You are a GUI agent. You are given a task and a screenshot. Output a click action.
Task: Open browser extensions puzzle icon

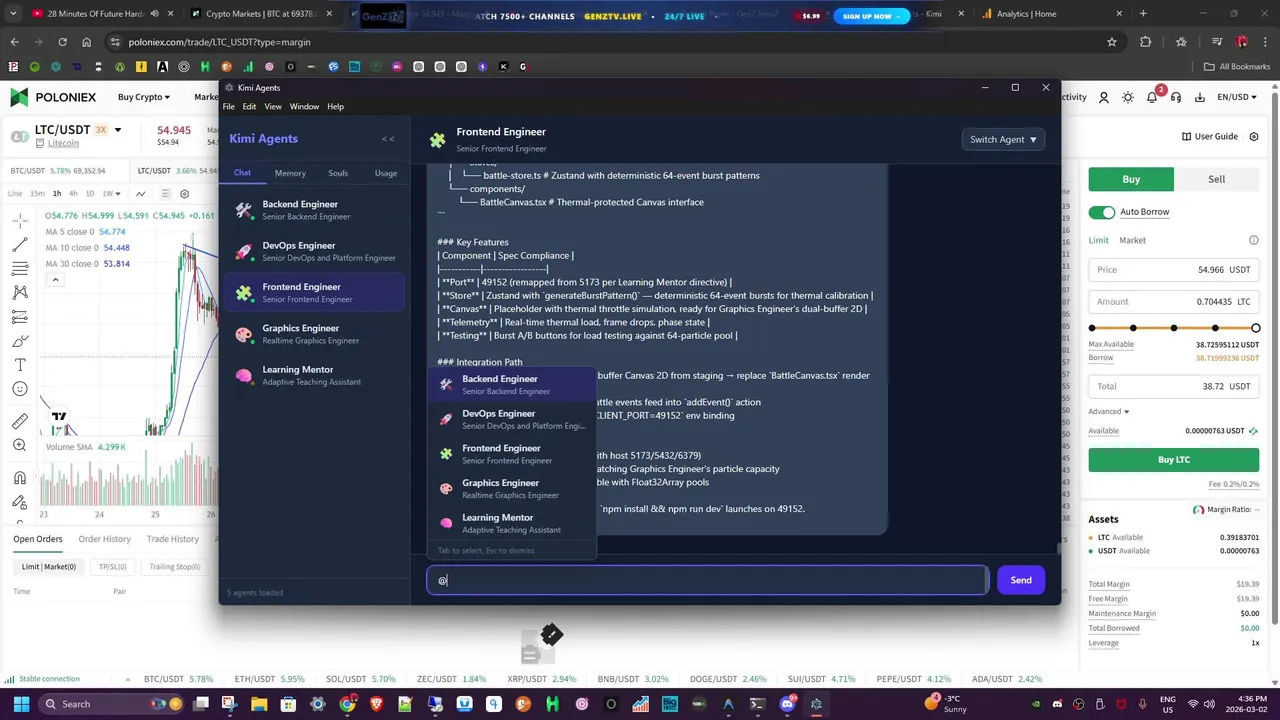coord(1146,42)
